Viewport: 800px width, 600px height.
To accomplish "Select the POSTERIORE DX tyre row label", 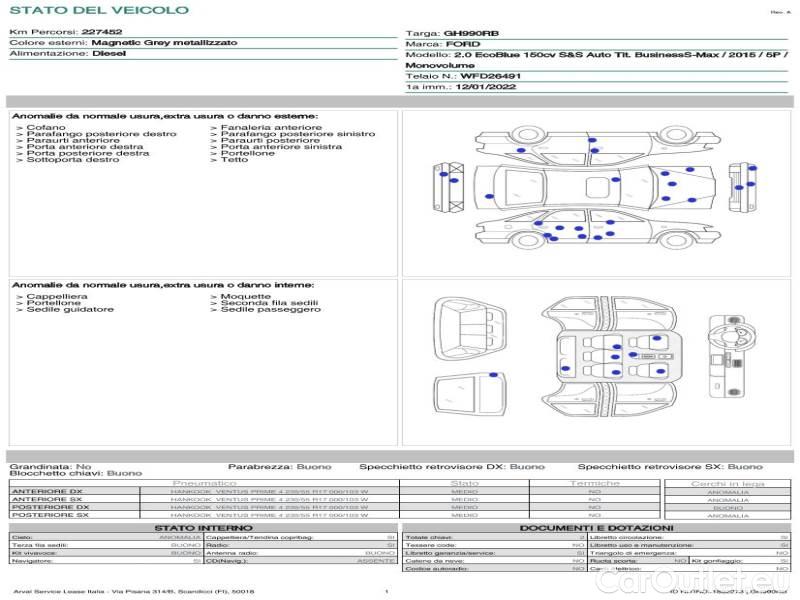I will [x=50, y=507].
